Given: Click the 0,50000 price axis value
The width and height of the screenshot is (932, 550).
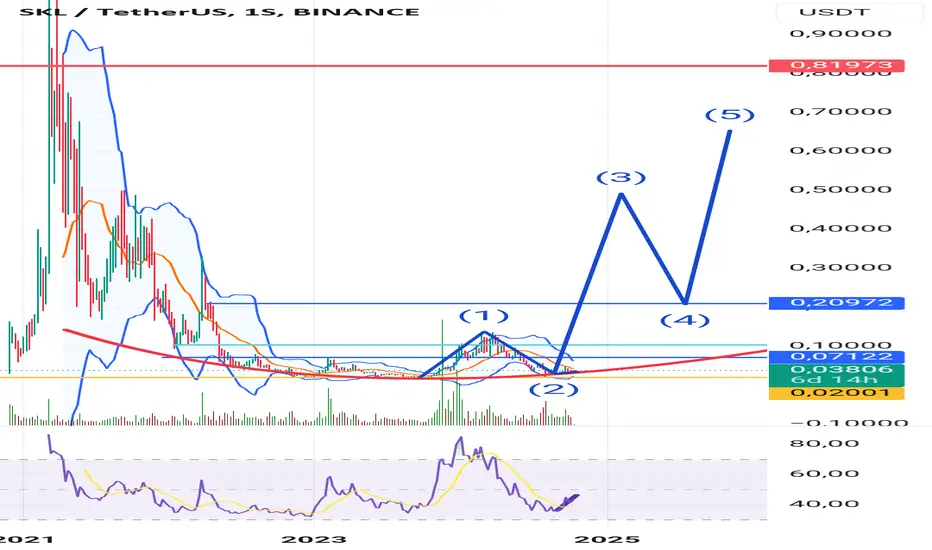Looking at the screenshot, I should click(840, 189).
